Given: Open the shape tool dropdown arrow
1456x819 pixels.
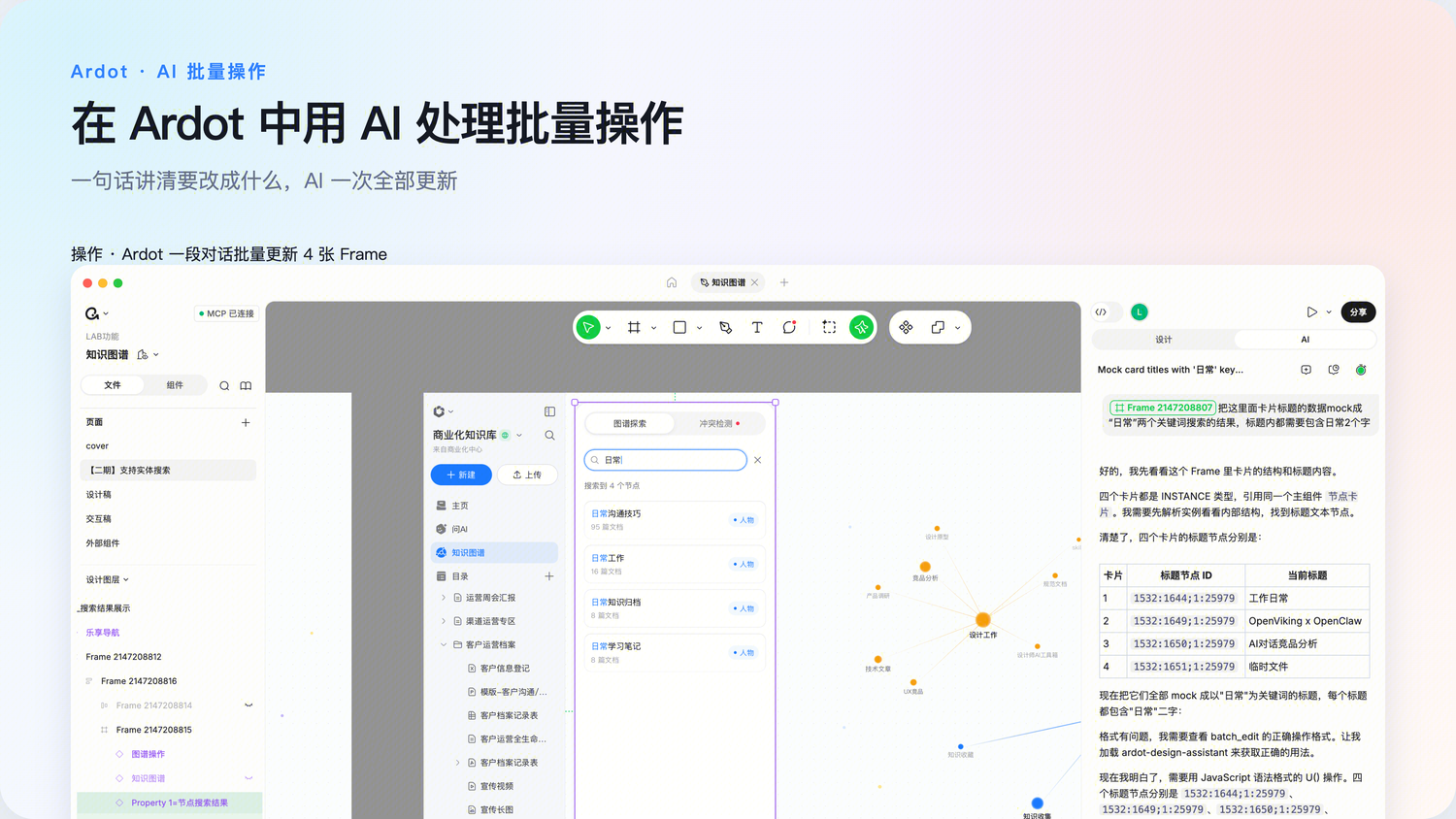Looking at the screenshot, I should pyautogui.click(x=699, y=328).
